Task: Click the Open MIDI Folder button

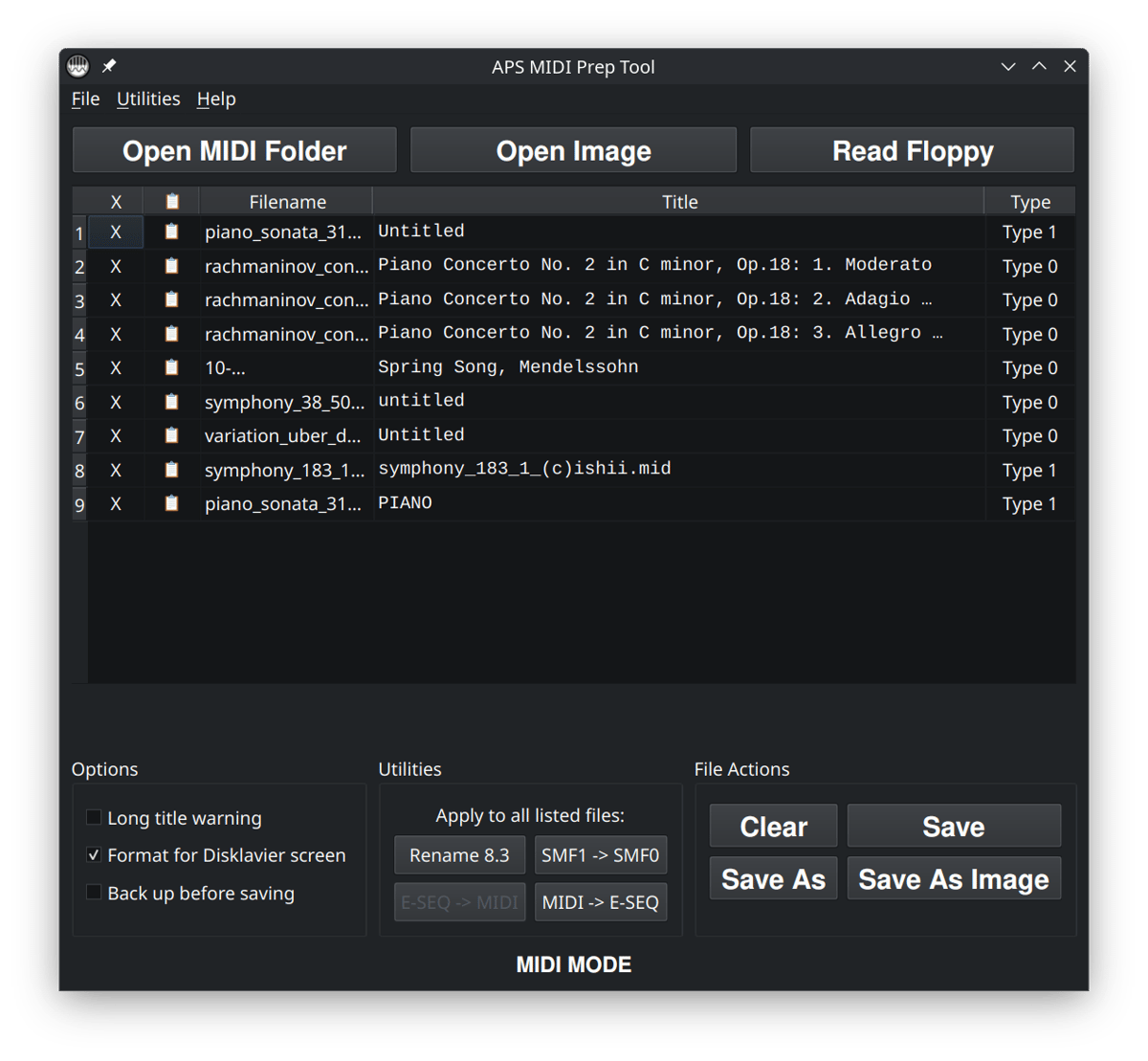Action: click(x=234, y=151)
